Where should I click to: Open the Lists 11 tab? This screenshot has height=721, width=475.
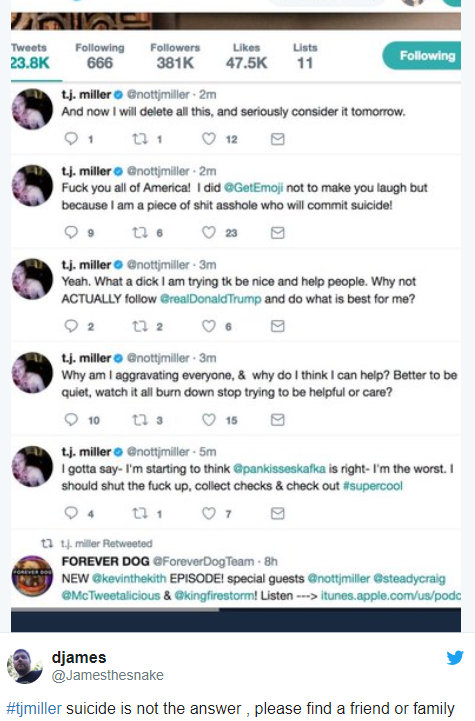click(305, 56)
